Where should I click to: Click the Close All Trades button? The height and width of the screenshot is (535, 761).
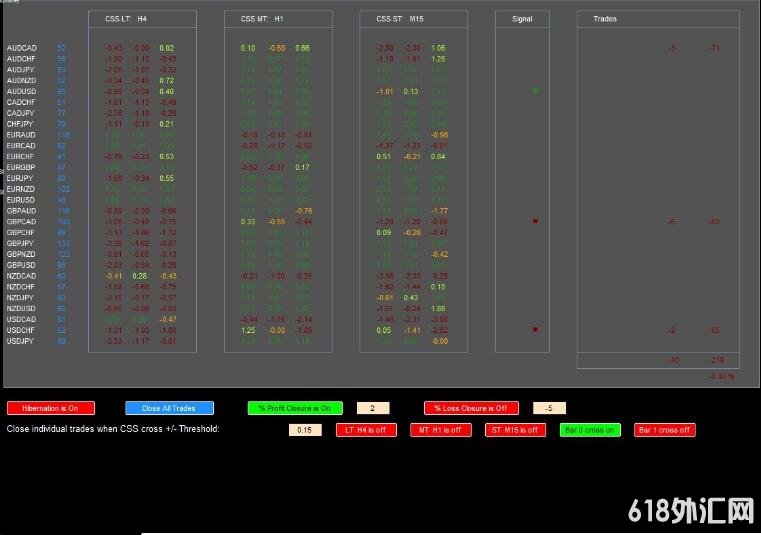(169, 408)
